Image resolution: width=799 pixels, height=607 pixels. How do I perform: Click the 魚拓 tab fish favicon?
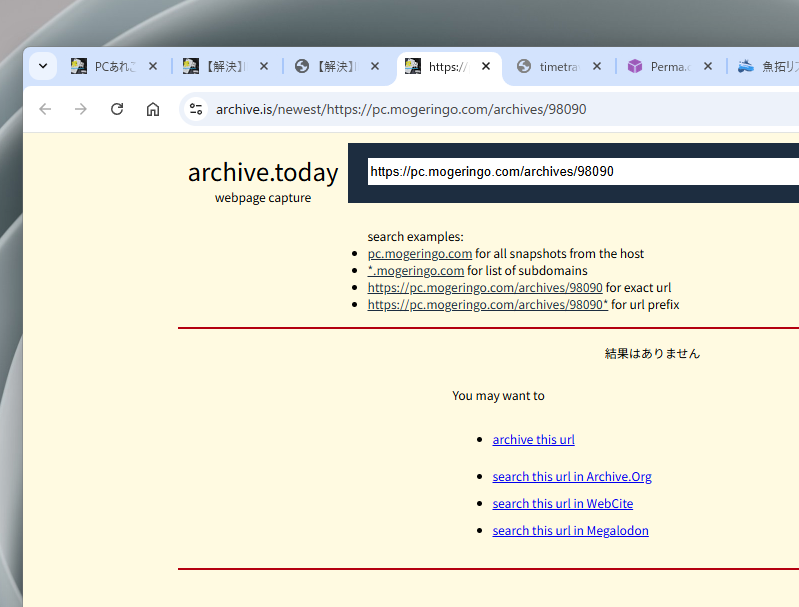tap(745, 66)
